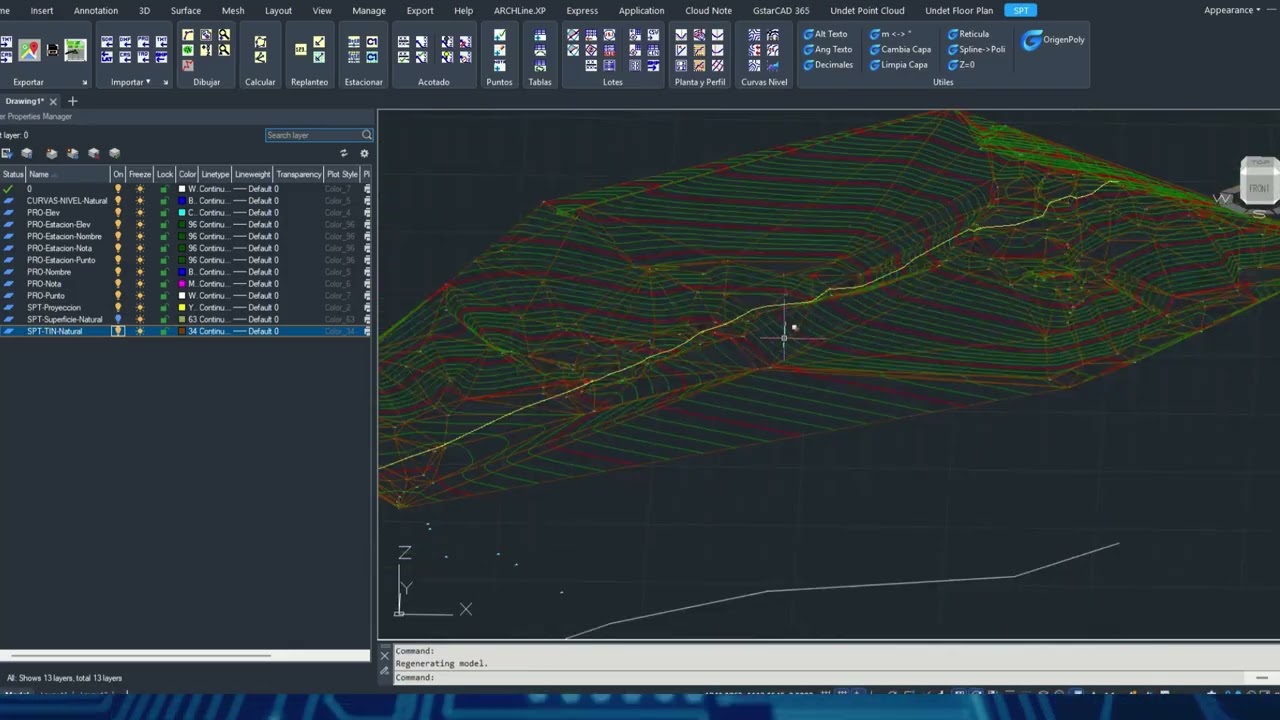Turn off SPT-TIN-Natural layer bulb
This screenshot has height=720, width=1280.
tap(118, 331)
